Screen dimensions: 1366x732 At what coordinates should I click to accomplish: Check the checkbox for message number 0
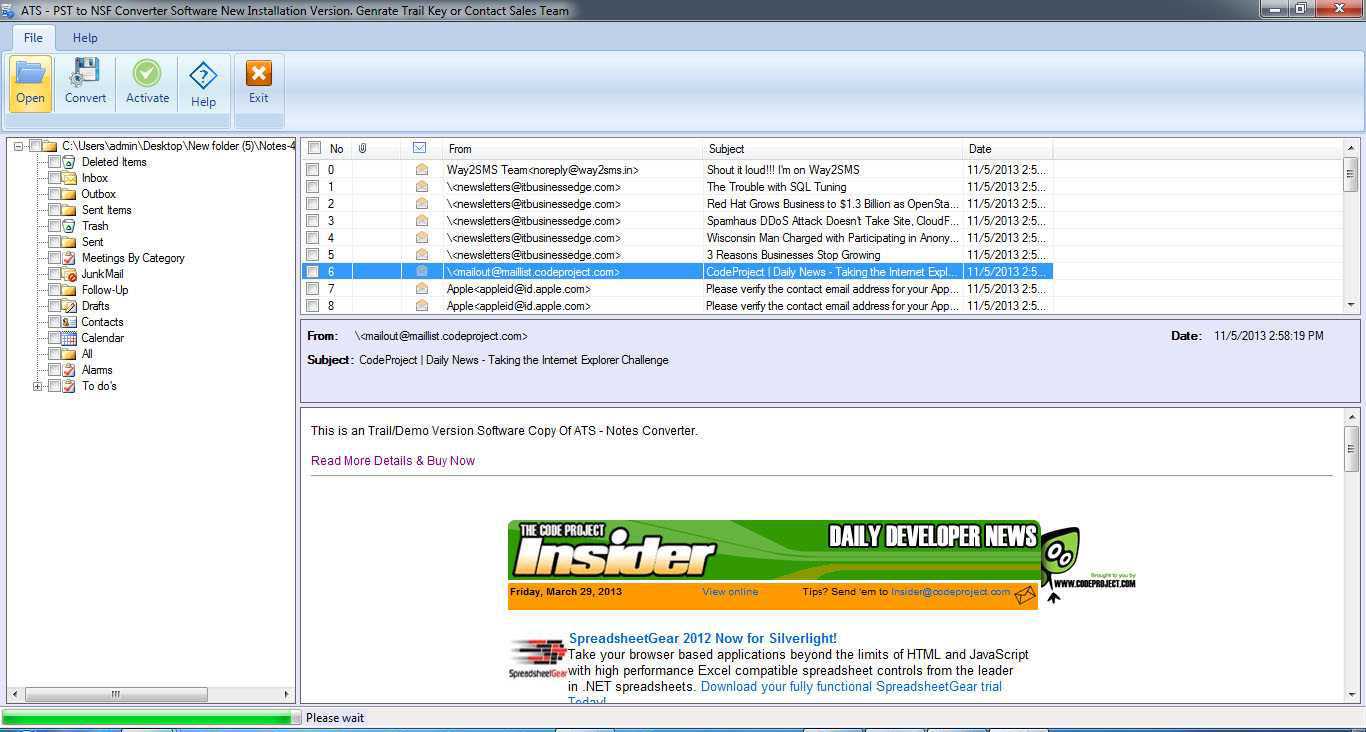point(314,169)
